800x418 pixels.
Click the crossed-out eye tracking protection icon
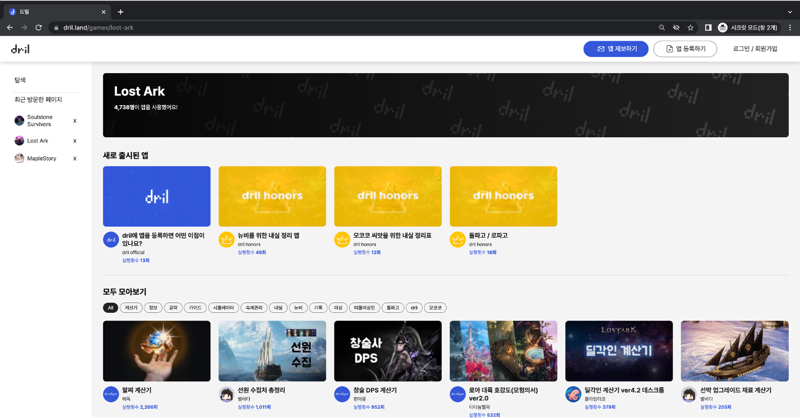tap(676, 28)
